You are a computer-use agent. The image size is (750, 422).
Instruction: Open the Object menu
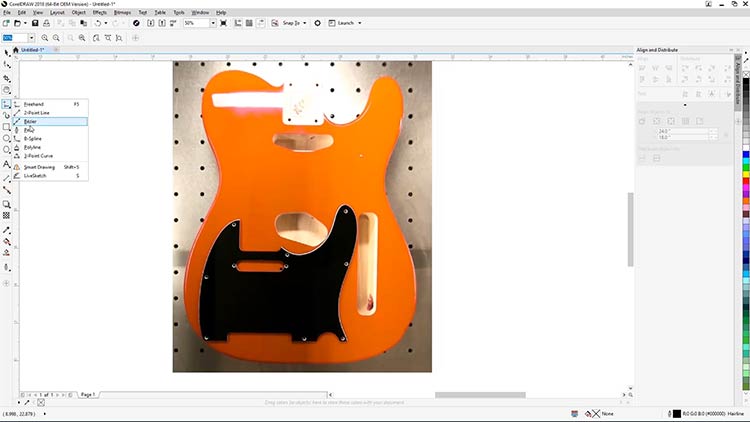pyautogui.click(x=78, y=12)
